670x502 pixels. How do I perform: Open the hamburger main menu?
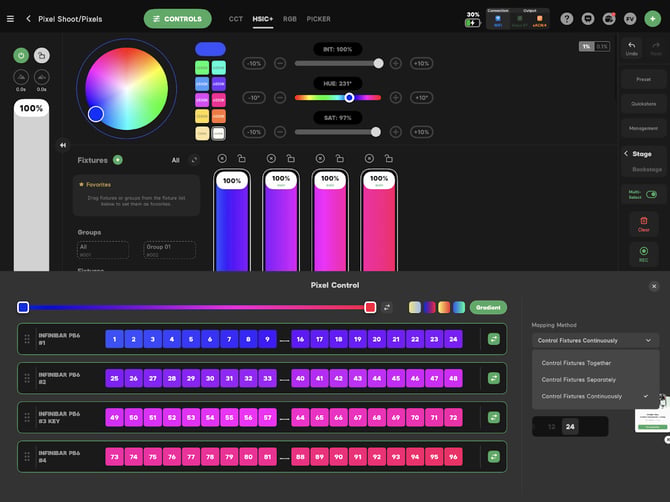pyautogui.click(x=10, y=19)
